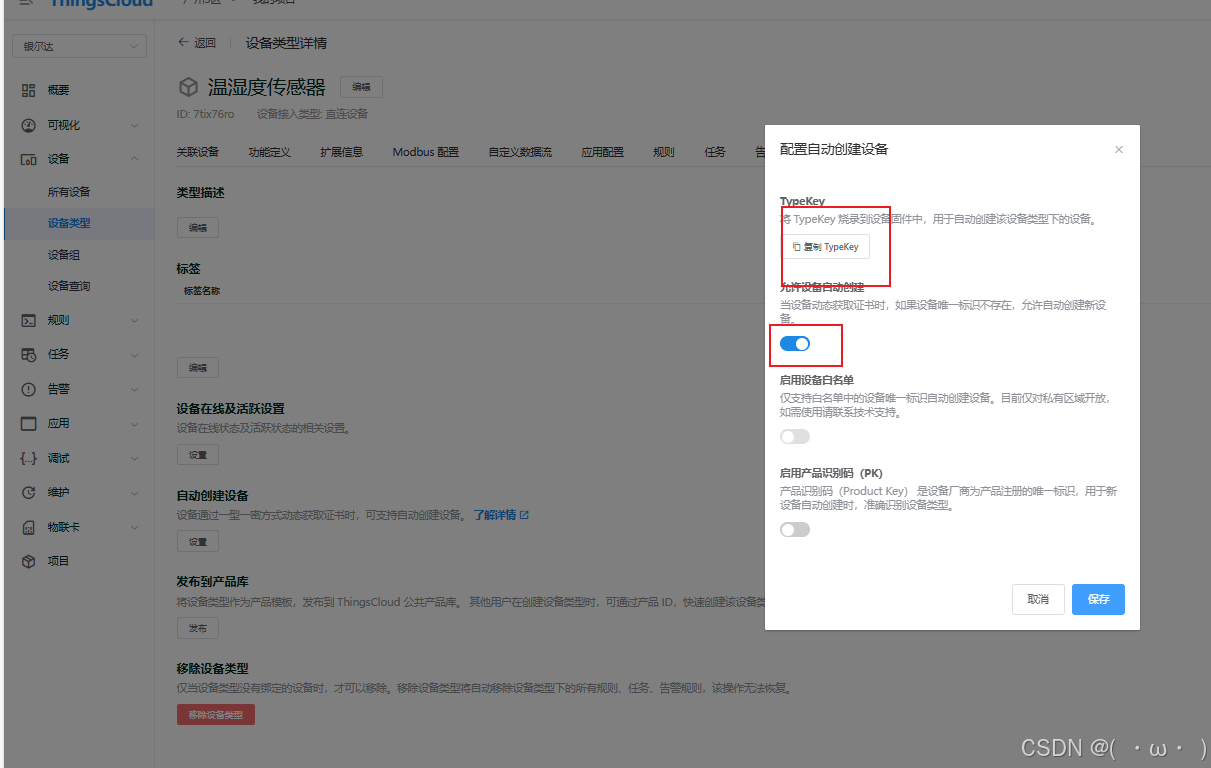Click the red 移除设备类型 button
This screenshot has height=768, width=1211.
215,714
